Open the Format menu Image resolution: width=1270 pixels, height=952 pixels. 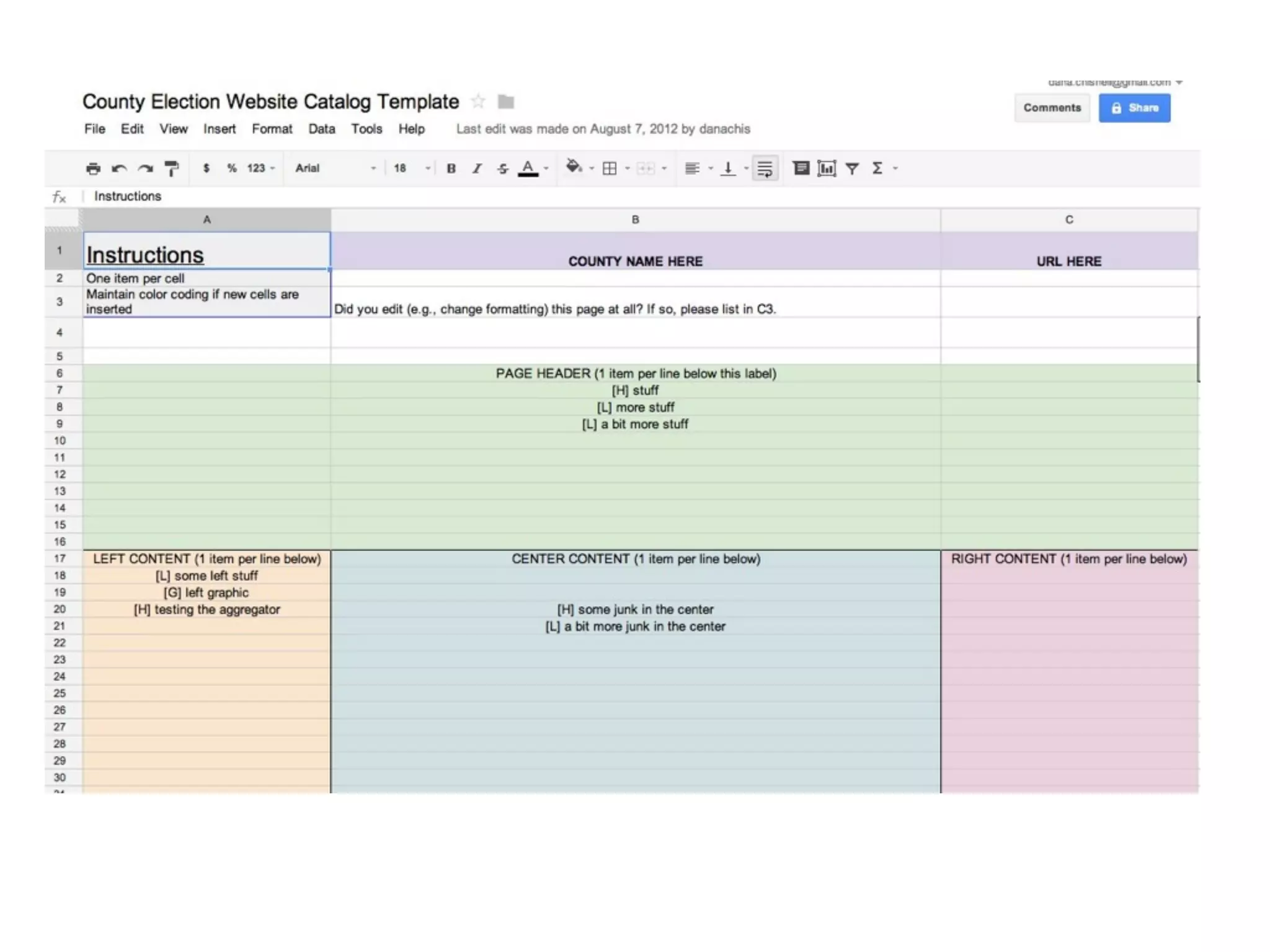tap(272, 129)
